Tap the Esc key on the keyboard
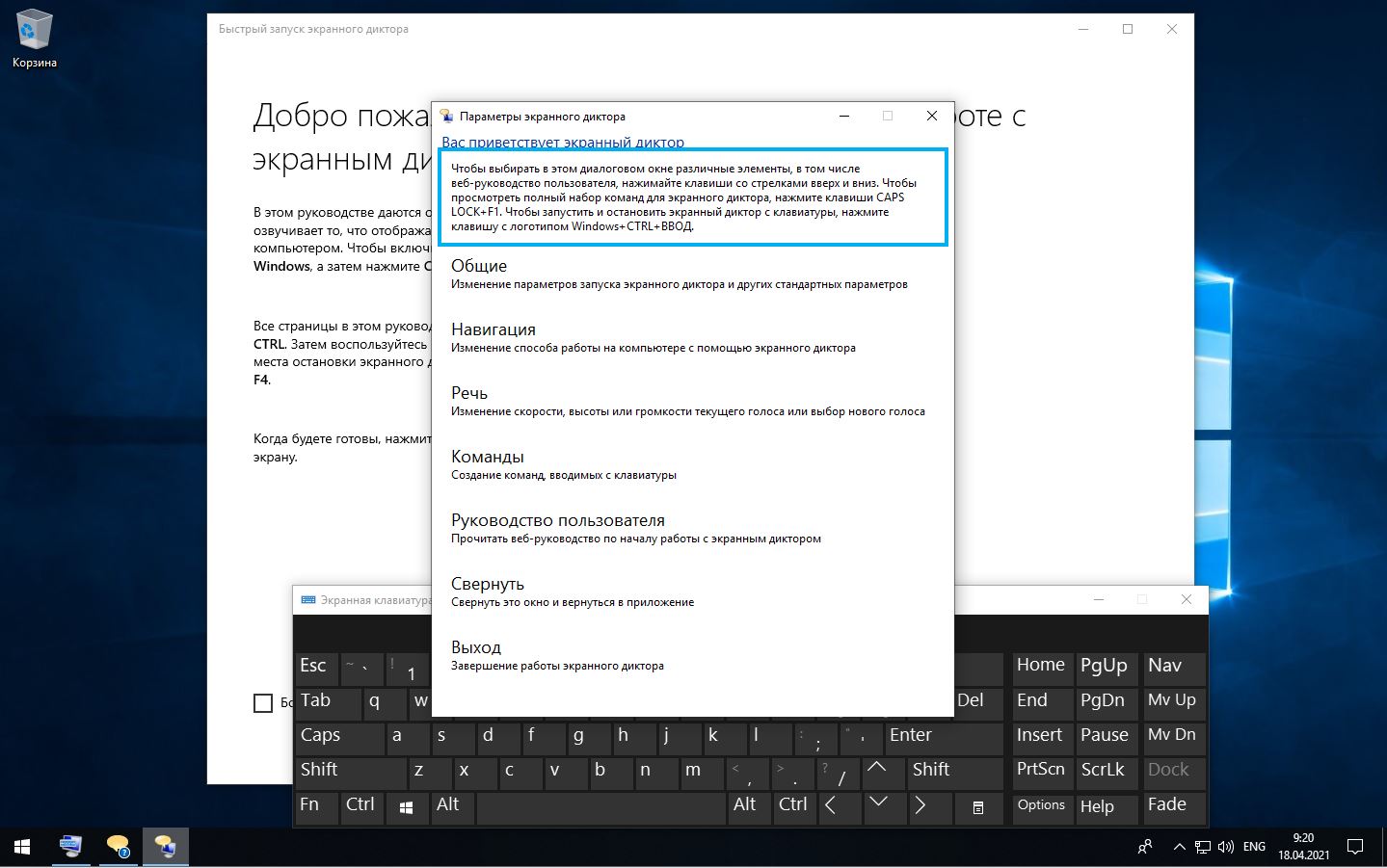 point(317,668)
